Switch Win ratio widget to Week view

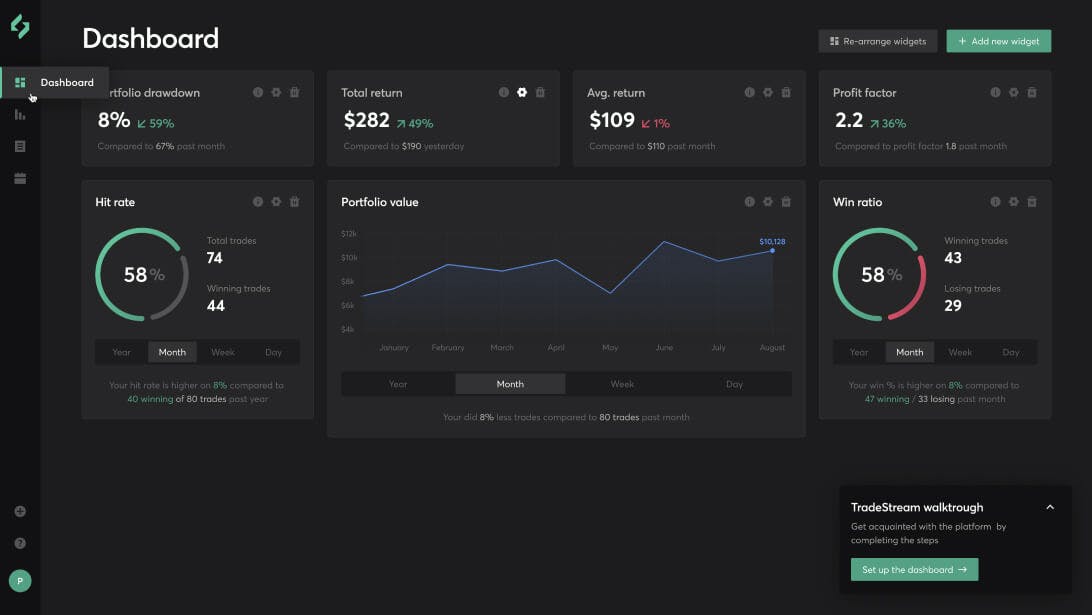[x=960, y=352]
